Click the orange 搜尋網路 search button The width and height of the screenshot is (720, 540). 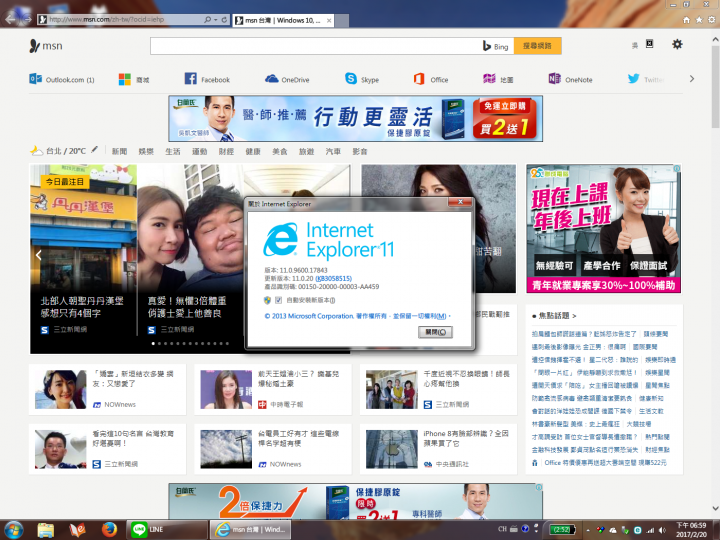click(x=537, y=46)
